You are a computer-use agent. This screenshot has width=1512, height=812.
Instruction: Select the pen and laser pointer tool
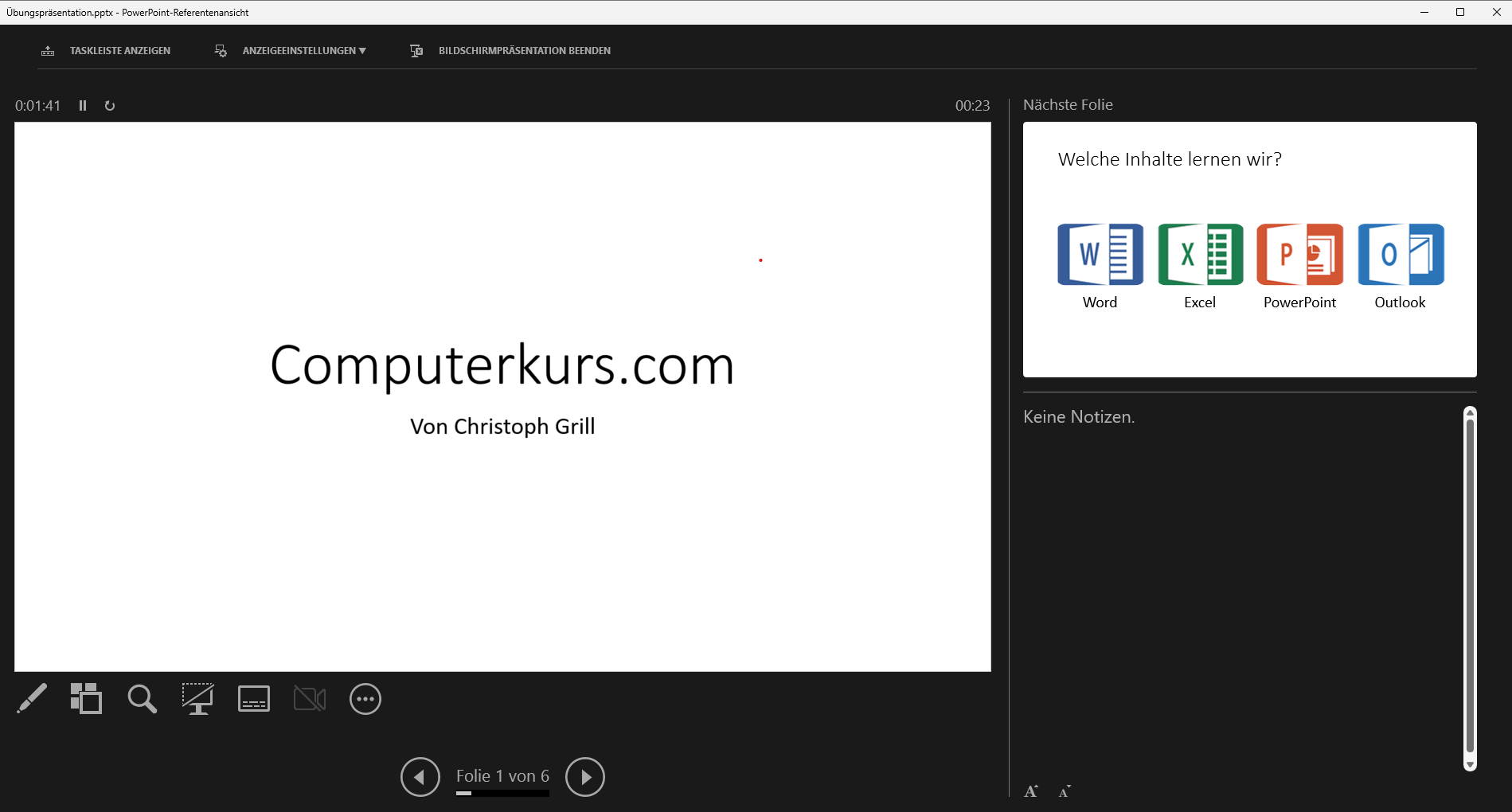click(x=32, y=699)
